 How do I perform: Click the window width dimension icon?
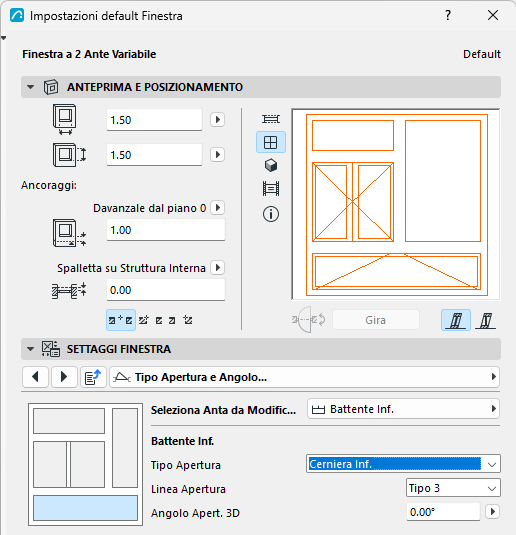(64, 119)
